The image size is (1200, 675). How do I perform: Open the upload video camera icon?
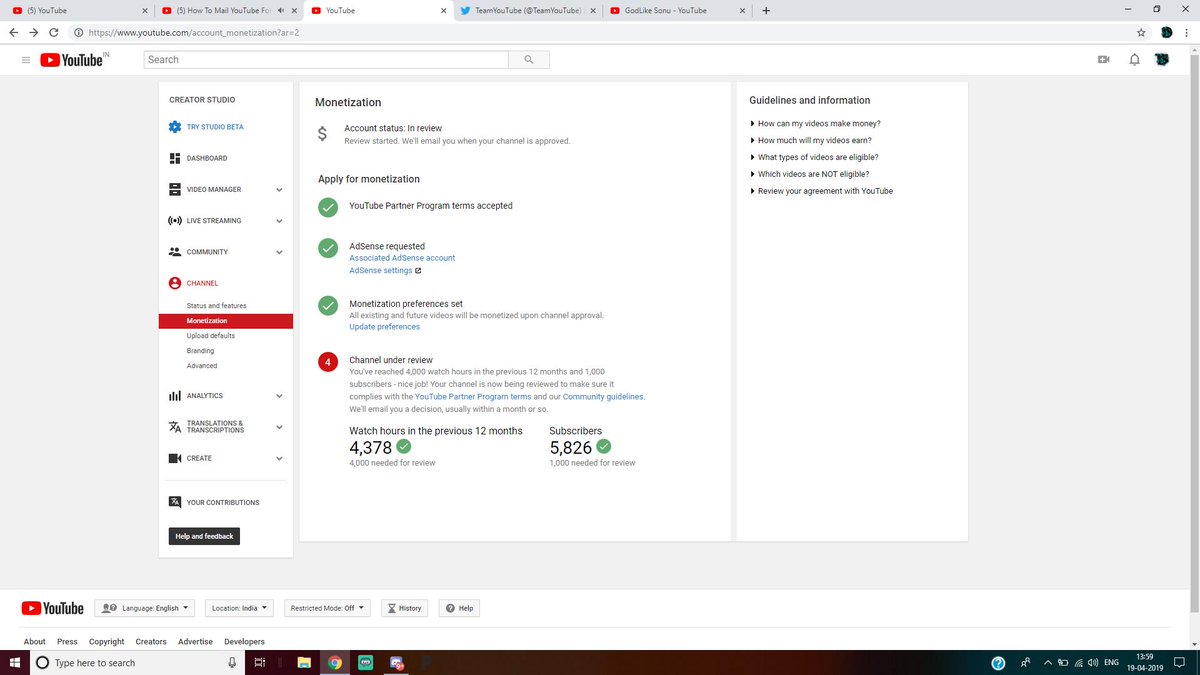click(x=1104, y=60)
